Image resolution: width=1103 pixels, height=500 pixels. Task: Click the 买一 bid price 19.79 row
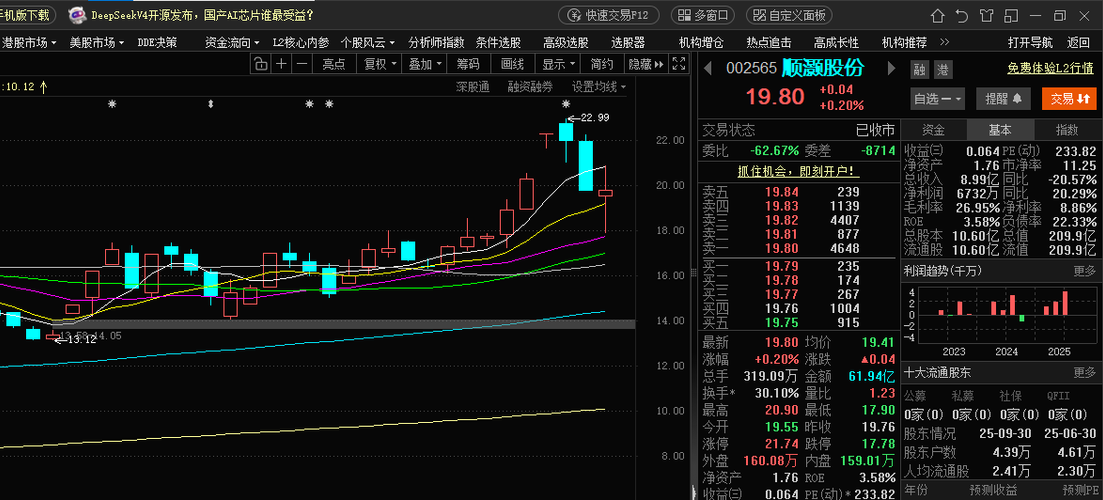click(798, 267)
